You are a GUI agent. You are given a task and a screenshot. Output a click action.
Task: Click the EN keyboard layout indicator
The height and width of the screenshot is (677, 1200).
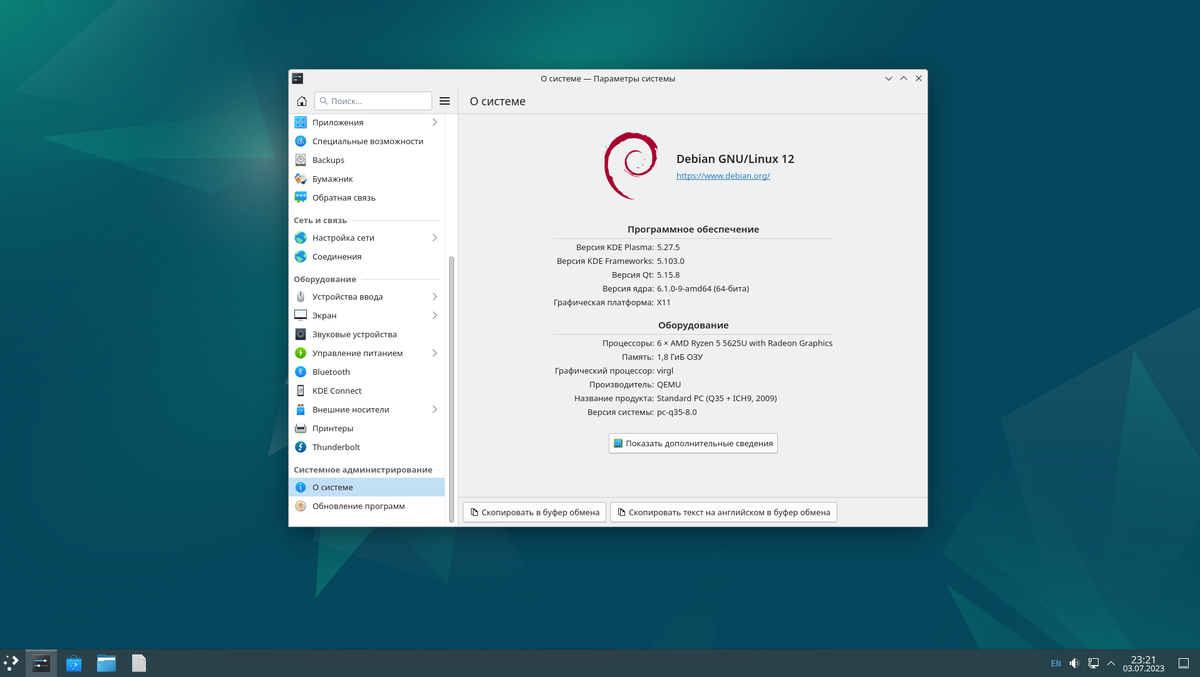(1055, 663)
